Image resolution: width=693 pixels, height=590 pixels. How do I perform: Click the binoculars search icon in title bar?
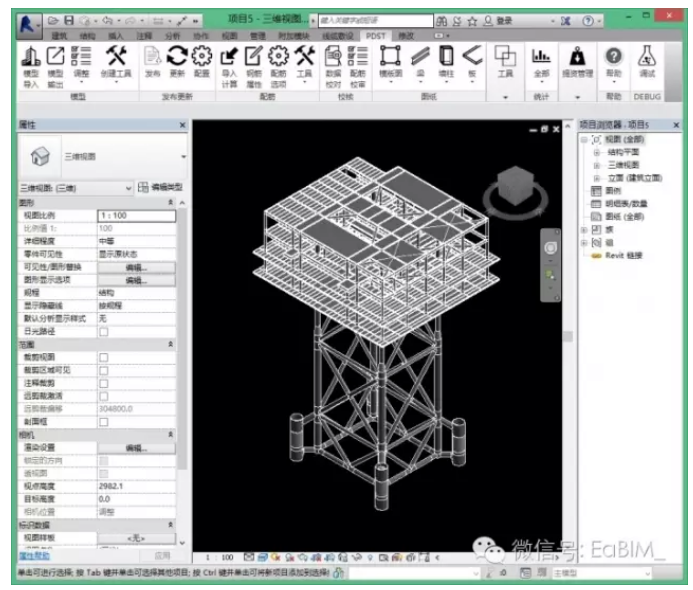442,21
